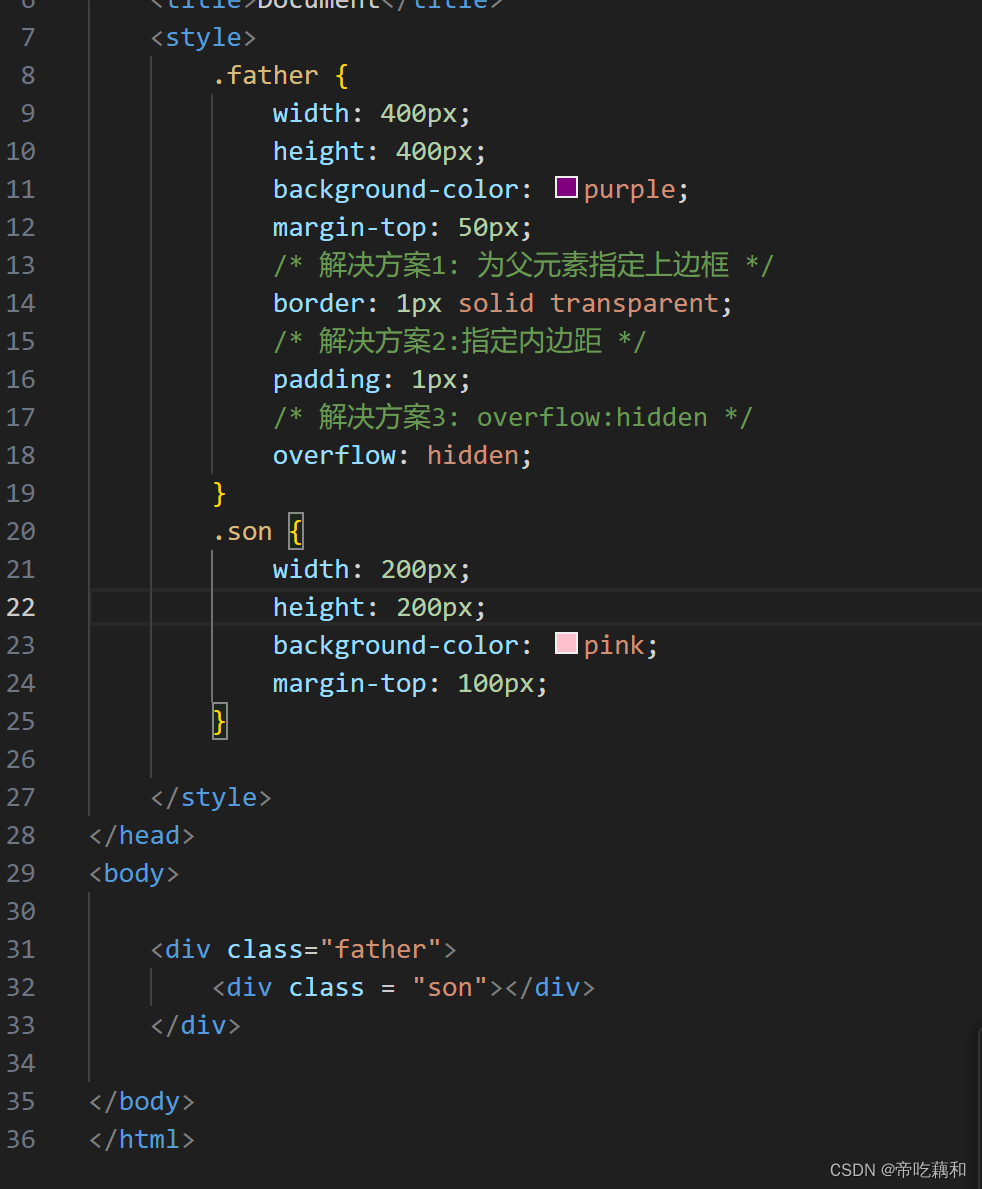Click the word solid in border rule
This screenshot has height=1189, width=982.
pos(496,303)
